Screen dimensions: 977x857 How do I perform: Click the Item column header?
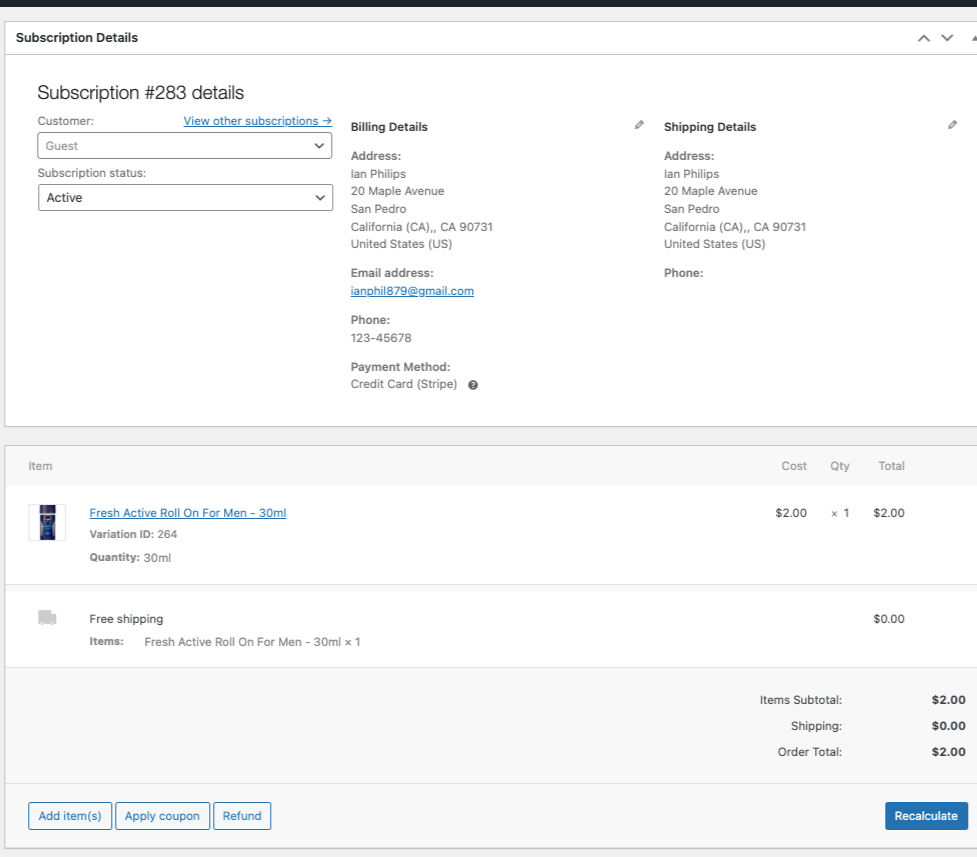click(x=40, y=466)
